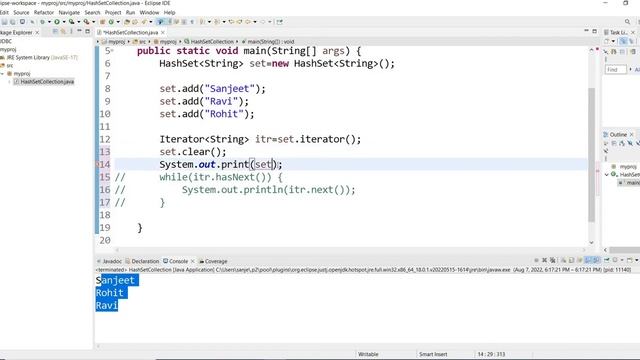640x360 pixels.
Task: Click the Toggle Breadcrumb toolbar icon
Action: pyautogui.click(x=160, y=22)
